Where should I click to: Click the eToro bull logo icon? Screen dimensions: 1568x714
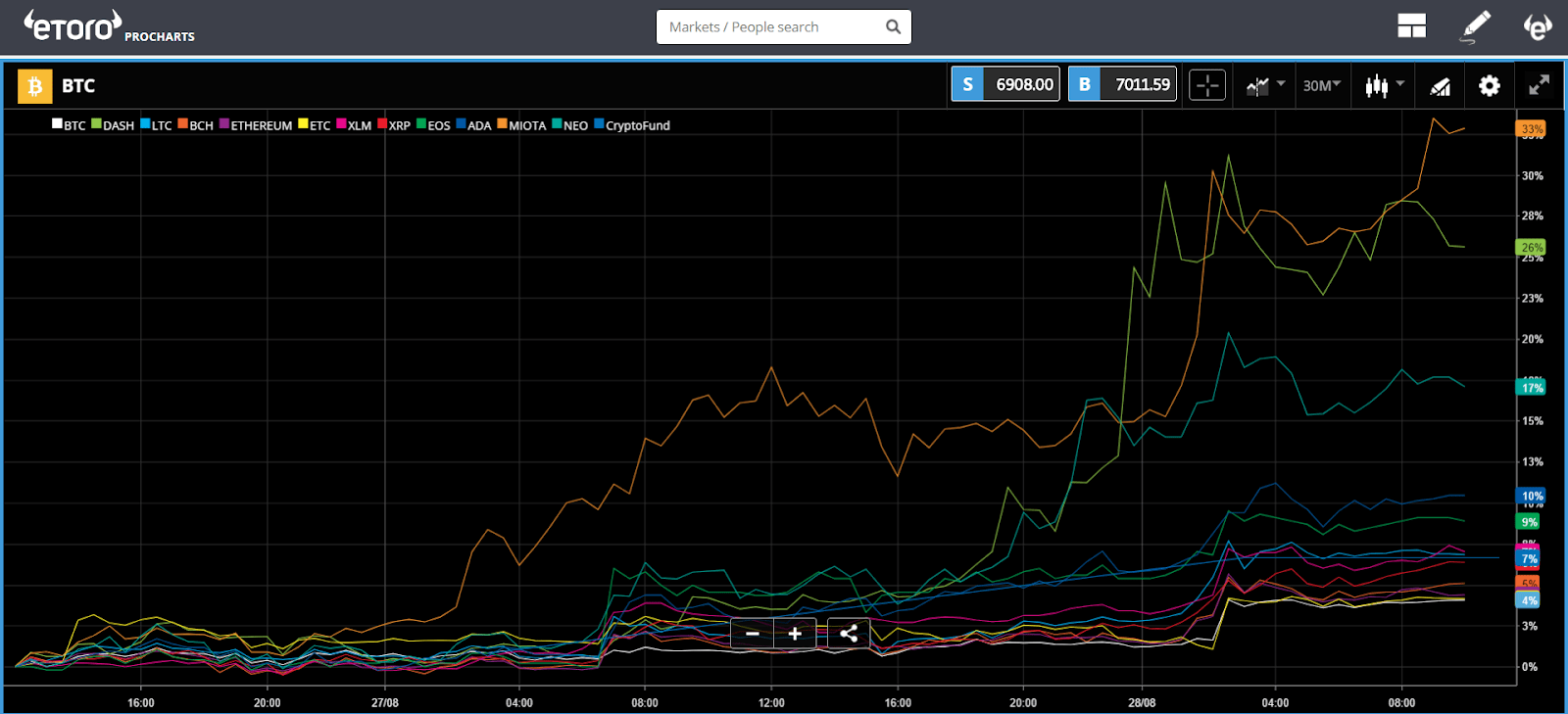(x=1538, y=26)
